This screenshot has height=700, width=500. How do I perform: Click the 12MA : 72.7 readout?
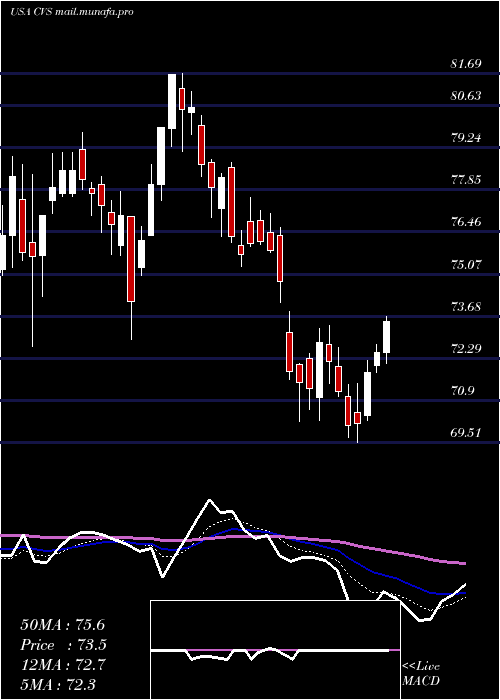click(63, 665)
